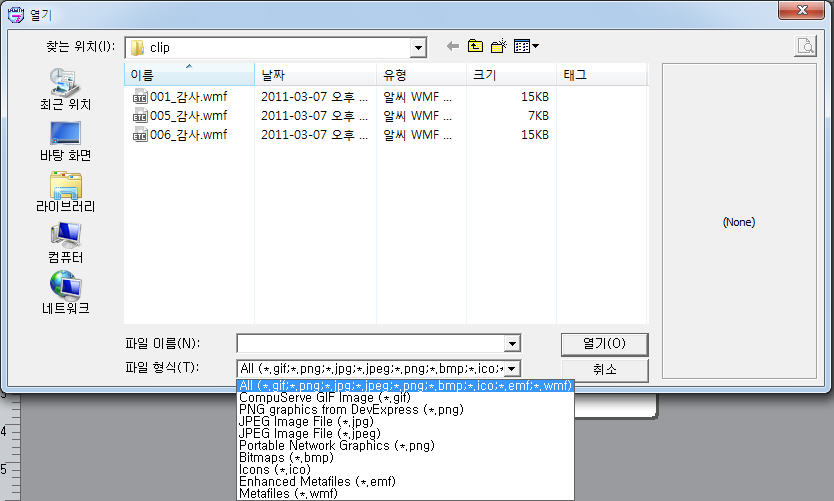Choose PNG graphics from DevExpress filter
This screenshot has height=501, width=834.
(405, 410)
